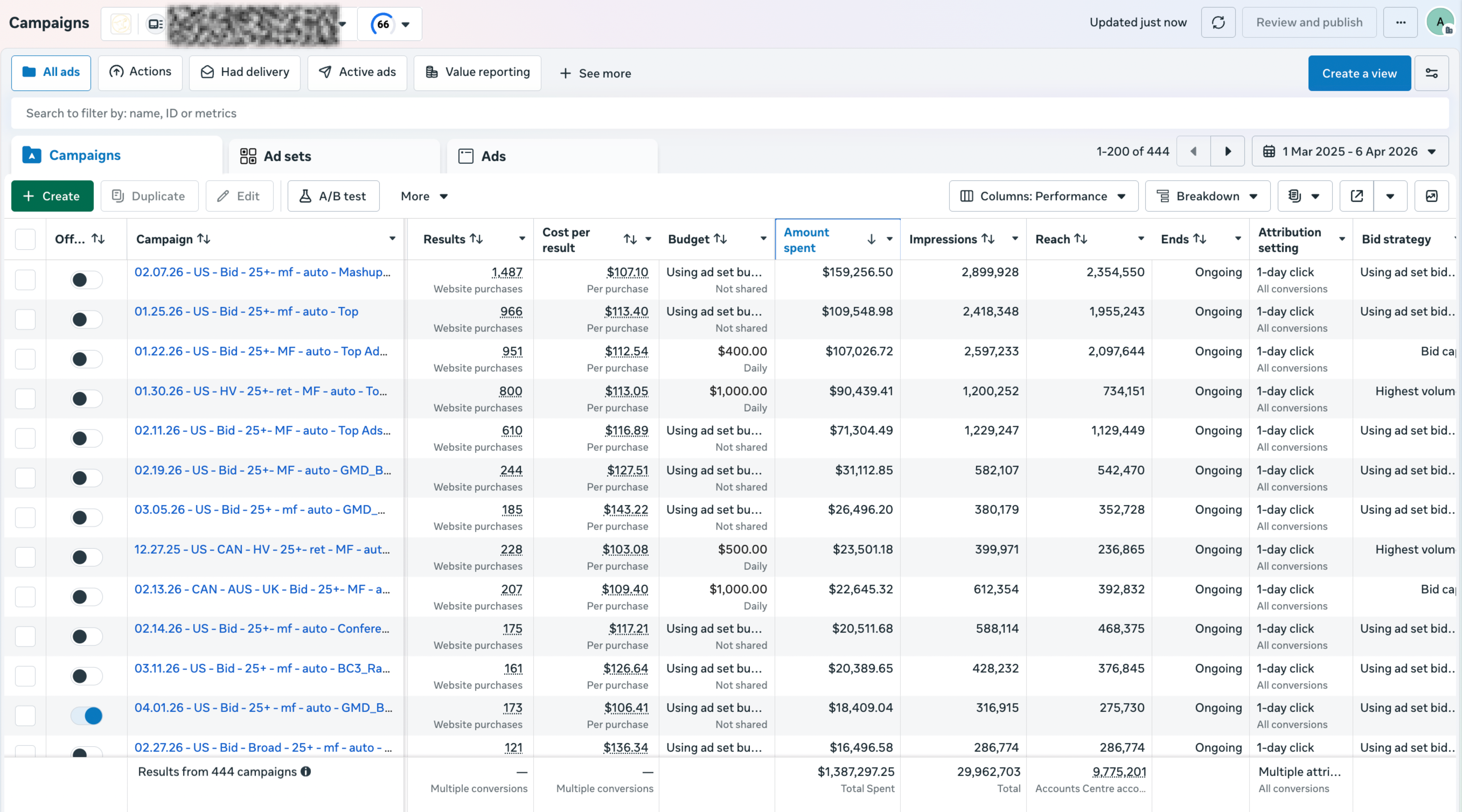Click the reports icon dropdown button

coord(1305,196)
